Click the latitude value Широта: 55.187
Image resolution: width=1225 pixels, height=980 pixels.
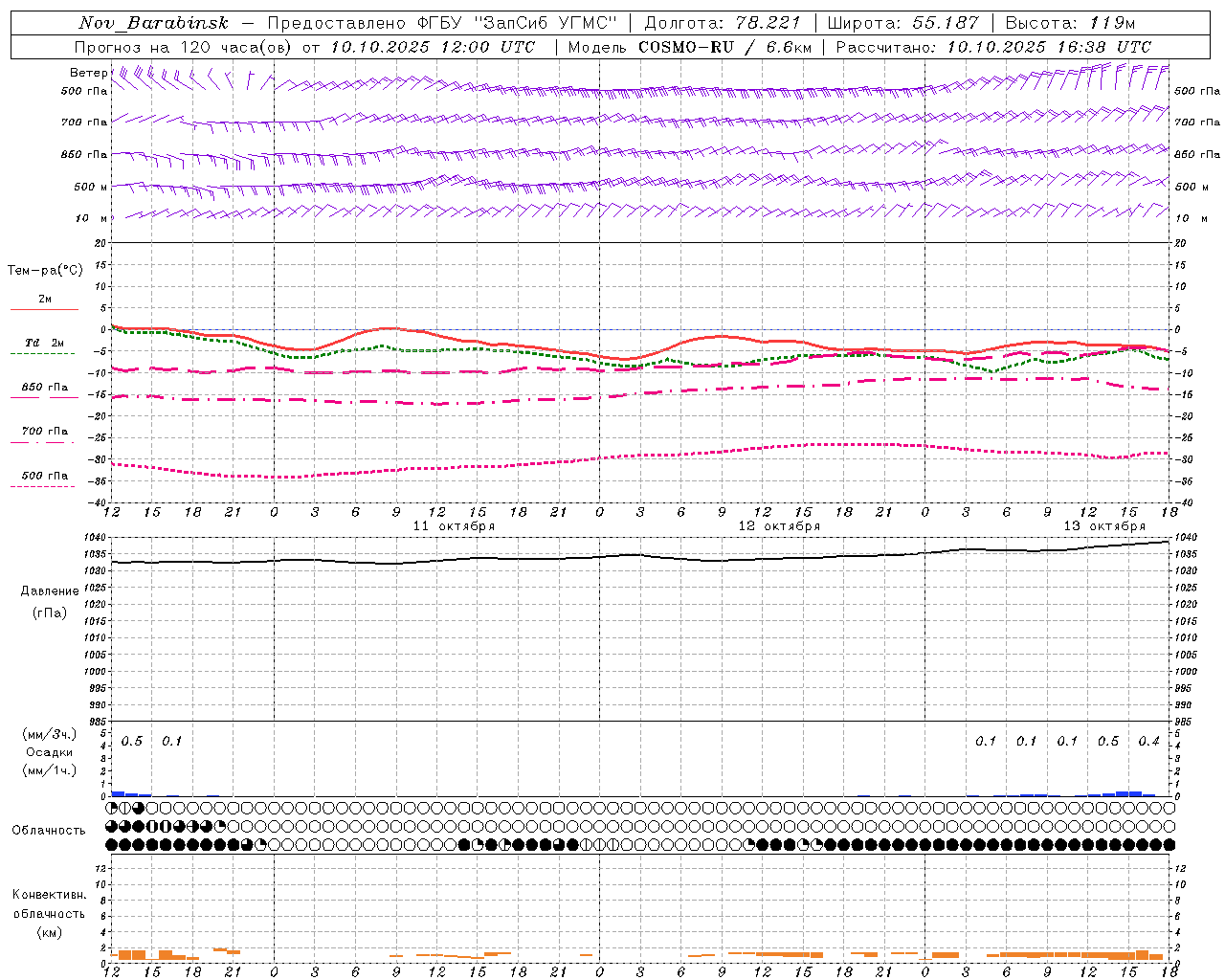[902, 23]
